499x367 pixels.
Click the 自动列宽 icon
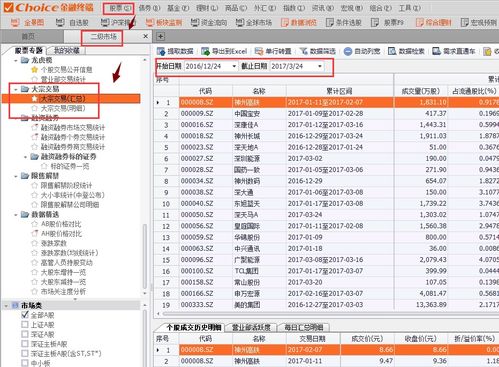pyautogui.click(x=348, y=51)
